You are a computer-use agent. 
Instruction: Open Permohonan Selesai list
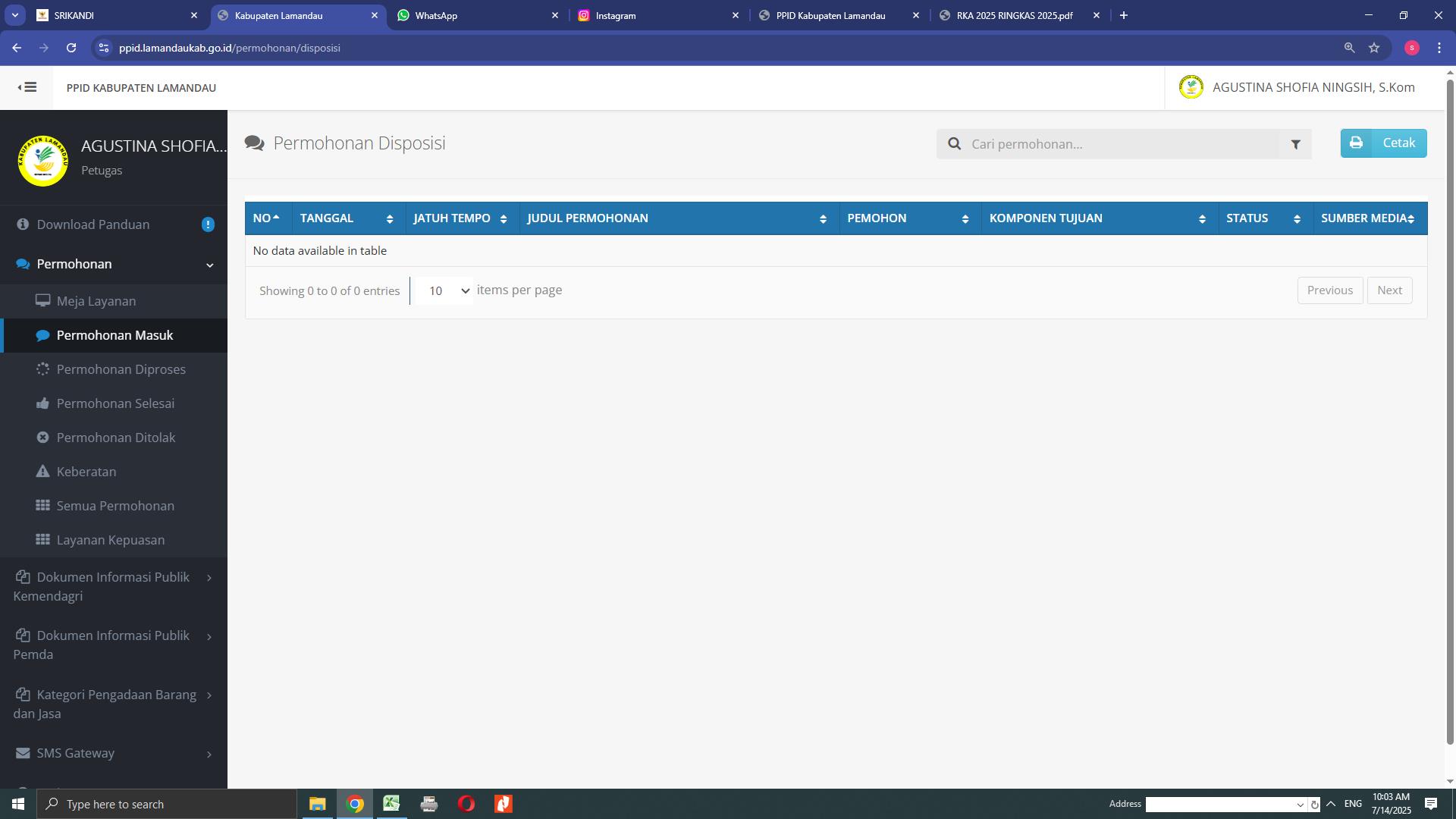114,403
